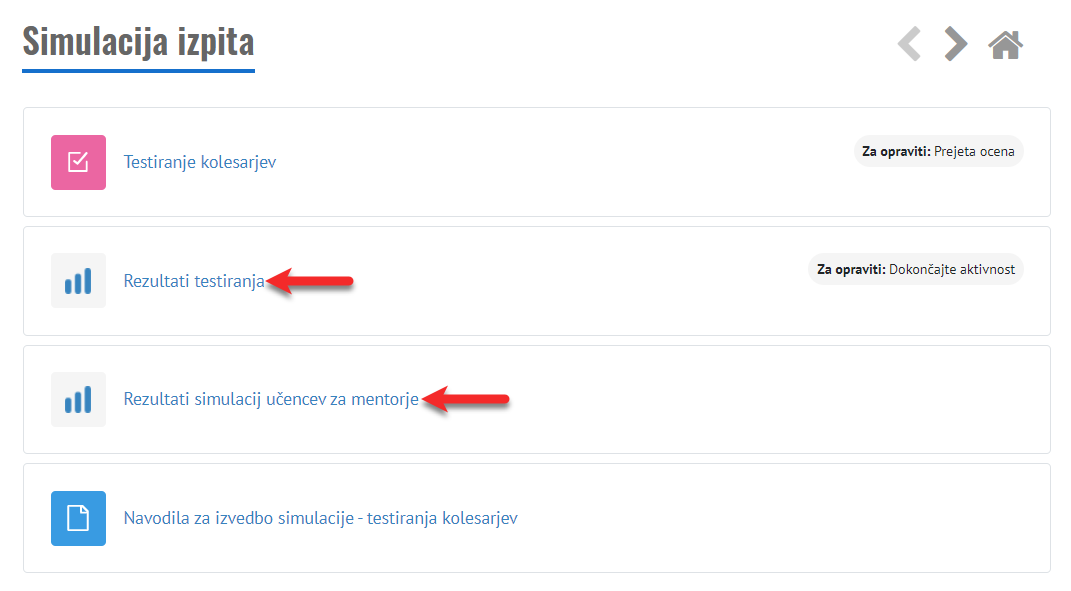The height and width of the screenshot is (591, 1071).
Task: Go to the next section arrow
Action: click(956, 44)
